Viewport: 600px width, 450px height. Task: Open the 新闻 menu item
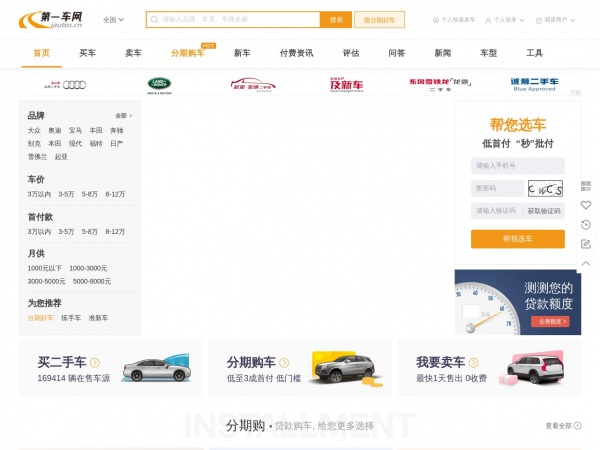pyautogui.click(x=443, y=53)
